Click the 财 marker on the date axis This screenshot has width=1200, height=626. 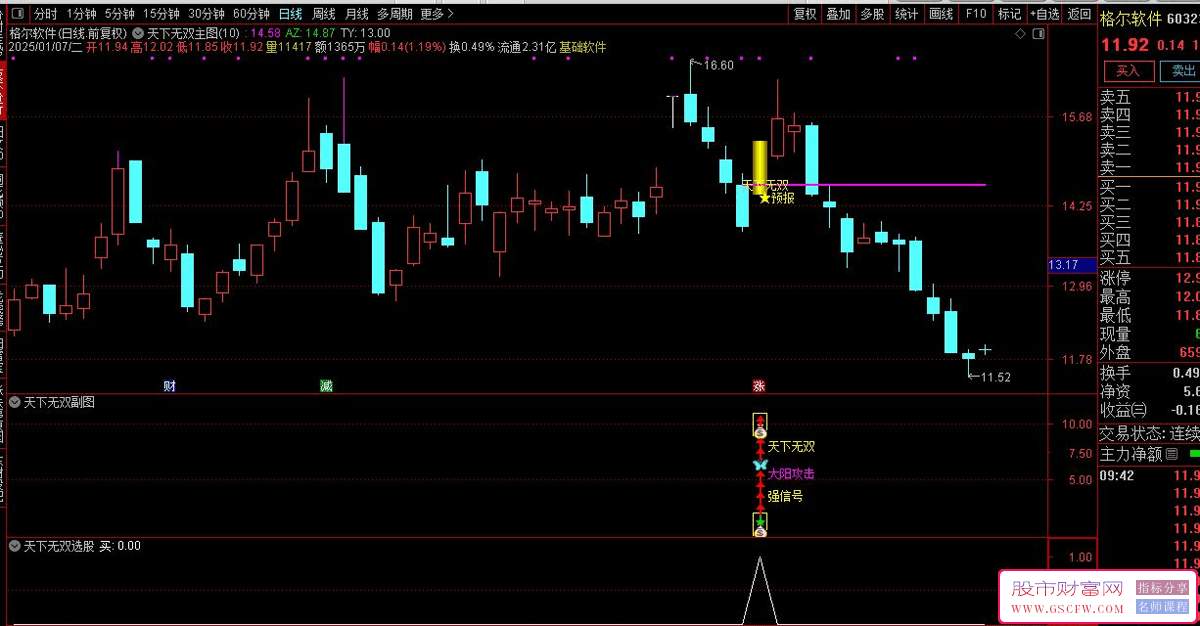[170, 386]
